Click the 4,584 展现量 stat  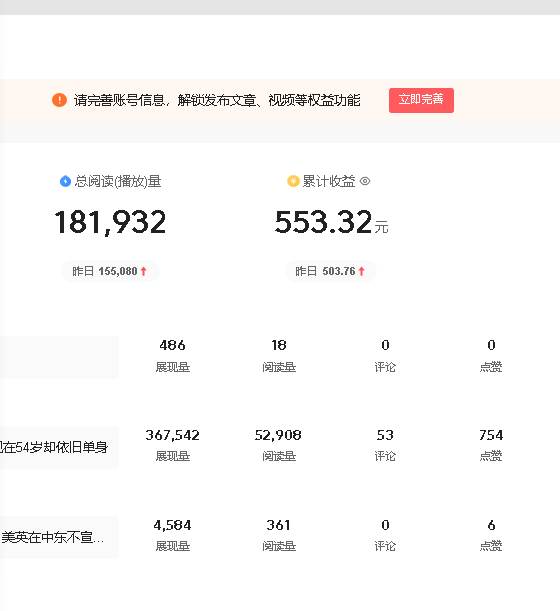pyautogui.click(x=173, y=535)
